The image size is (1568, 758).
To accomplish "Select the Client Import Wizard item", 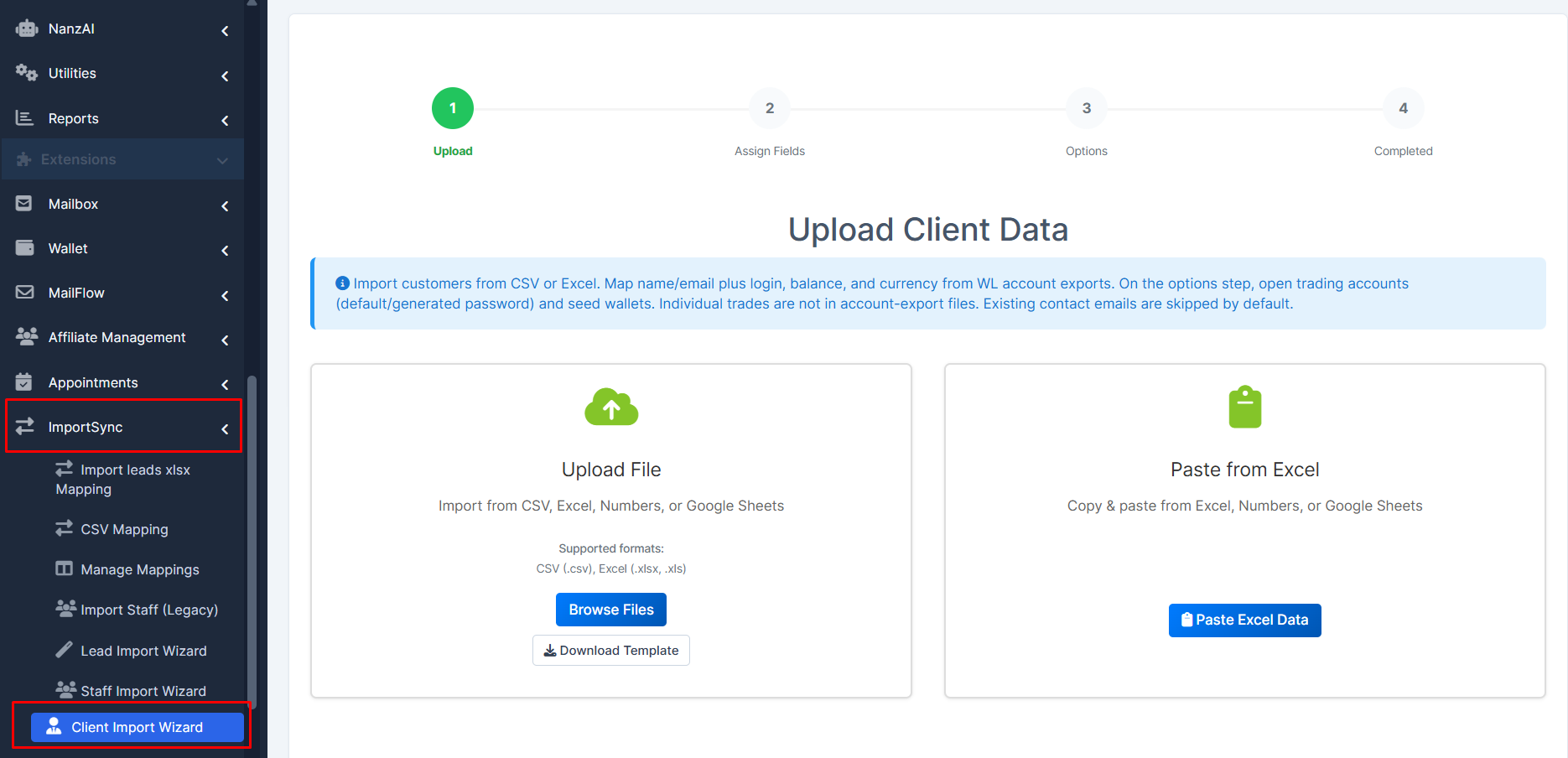I will (138, 727).
